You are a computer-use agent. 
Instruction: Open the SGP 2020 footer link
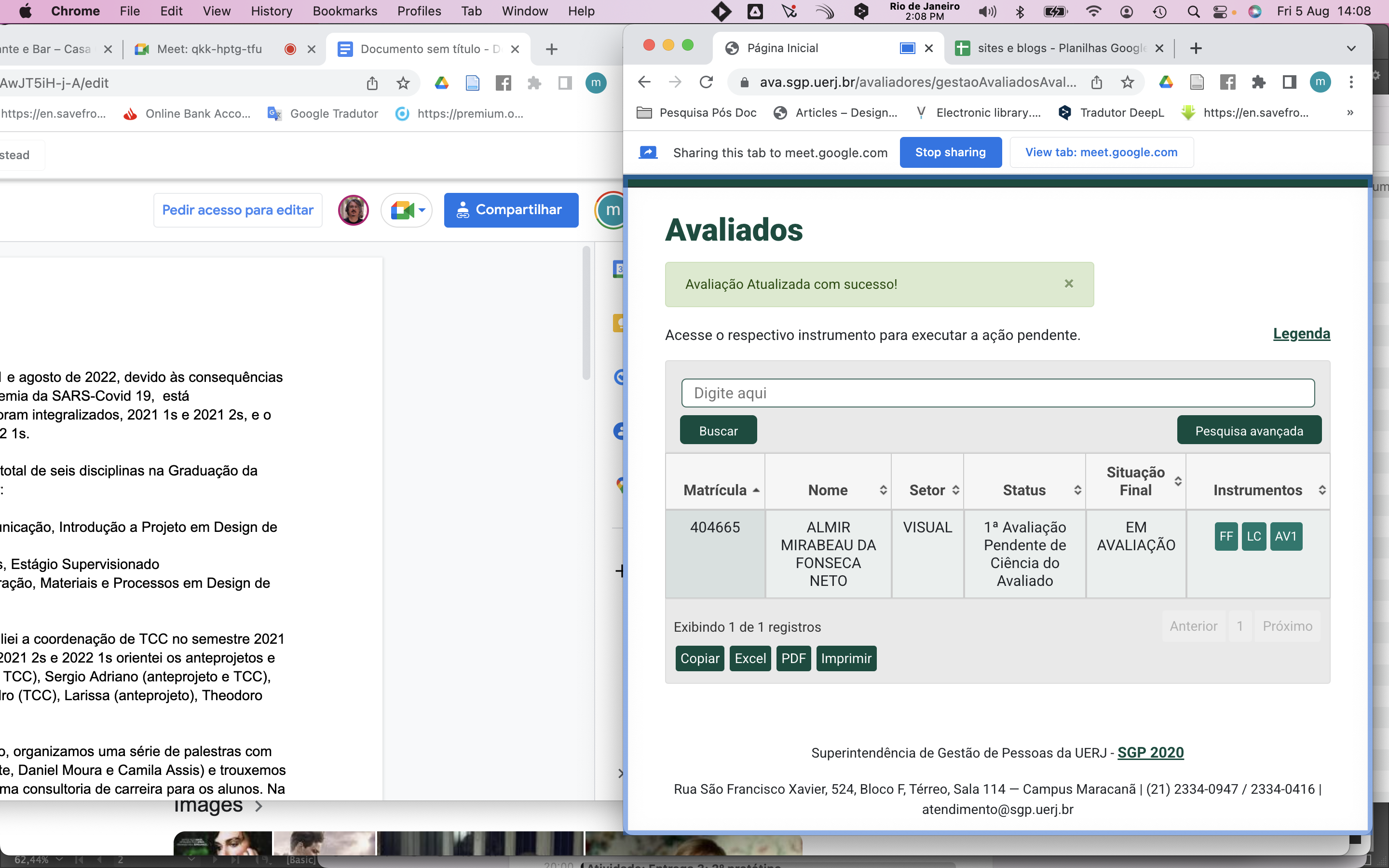click(1150, 752)
